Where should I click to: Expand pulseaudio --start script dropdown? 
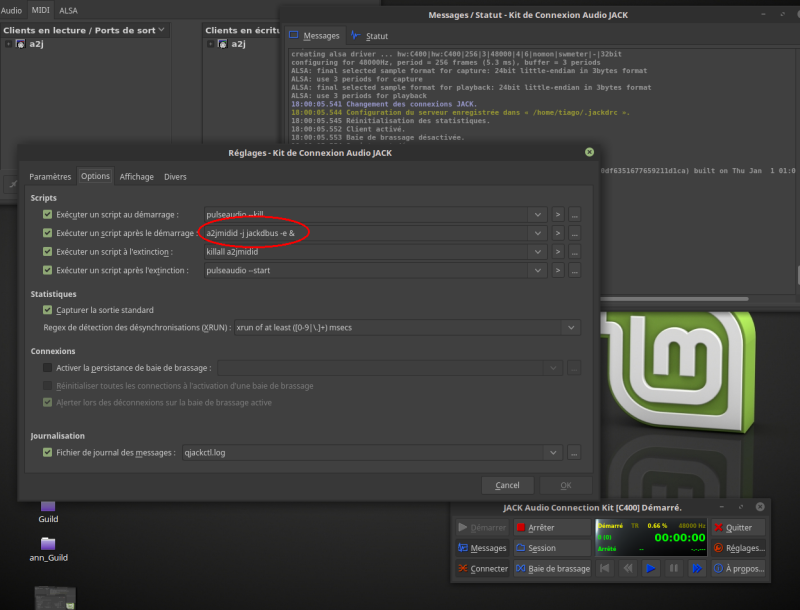[538, 270]
